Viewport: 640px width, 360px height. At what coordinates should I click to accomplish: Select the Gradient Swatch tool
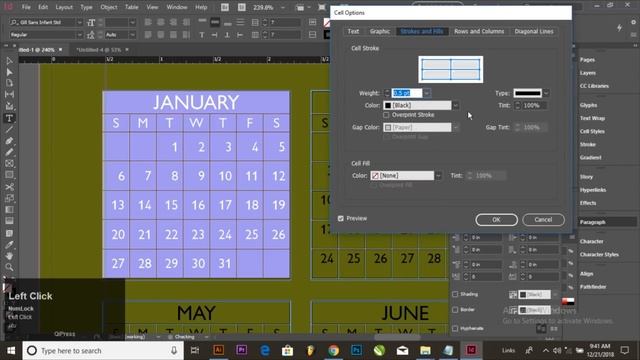coord(9,209)
